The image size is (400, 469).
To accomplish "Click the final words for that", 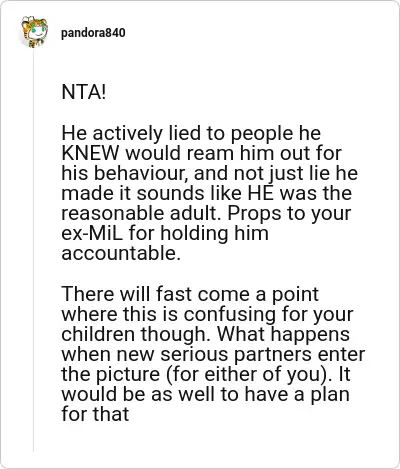I will click(95, 414).
